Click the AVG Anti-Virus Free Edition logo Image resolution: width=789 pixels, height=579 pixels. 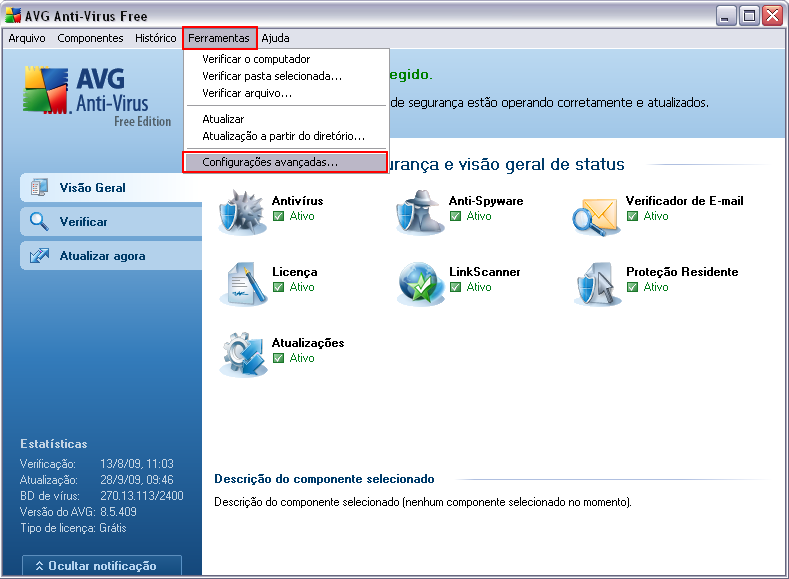pos(97,96)
